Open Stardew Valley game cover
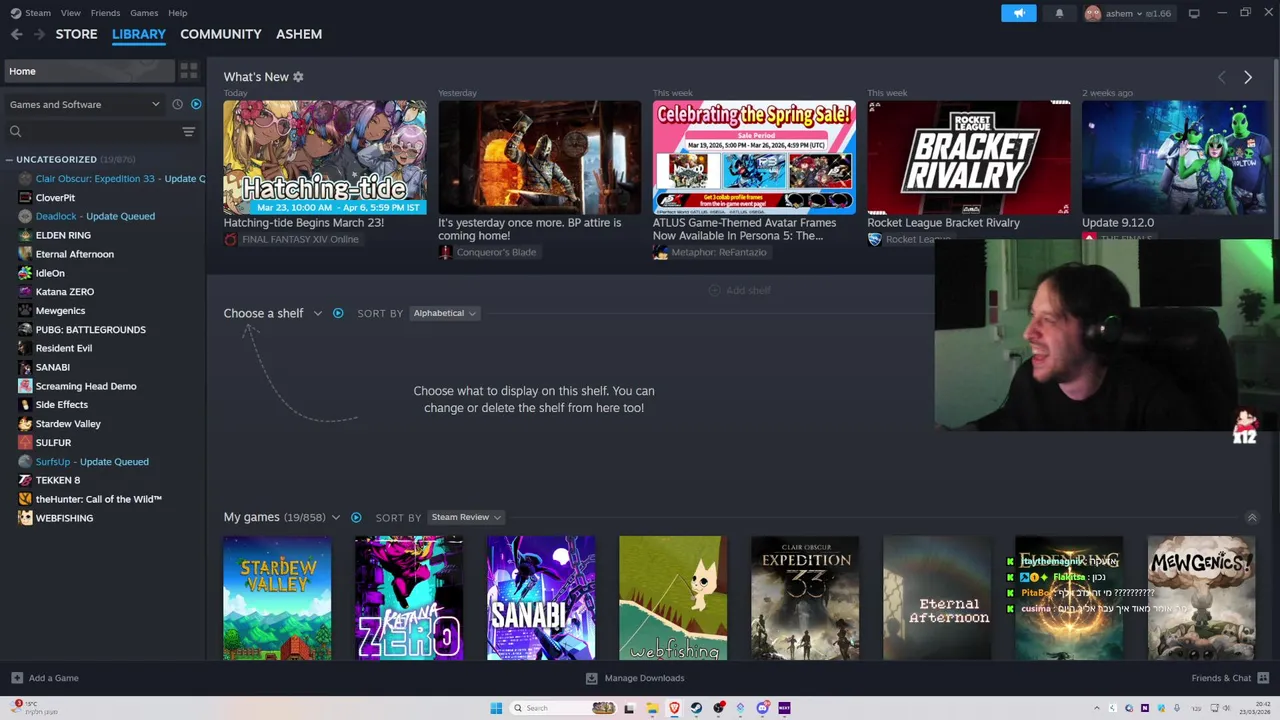 (277, 598)
